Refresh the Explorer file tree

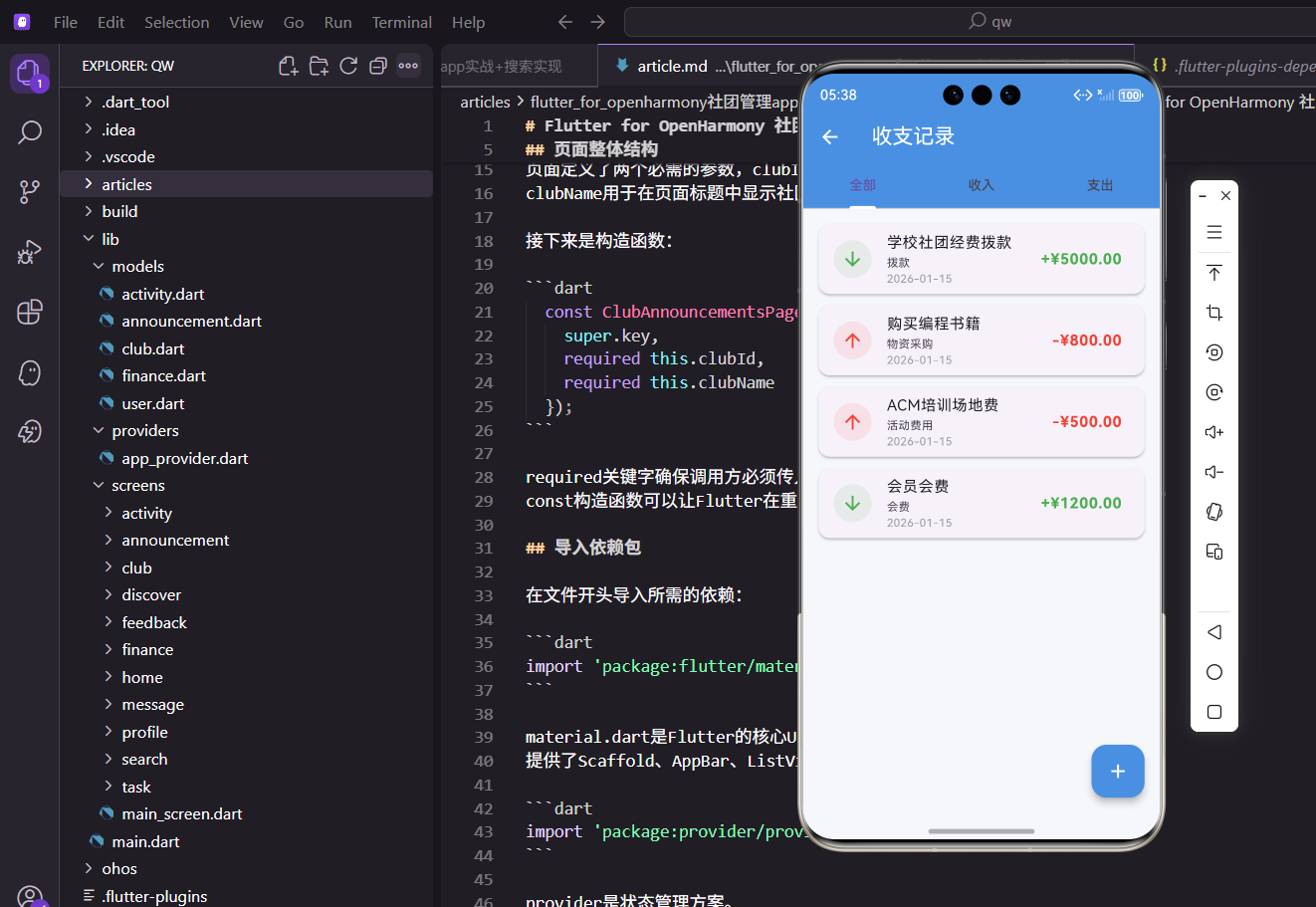348,65
